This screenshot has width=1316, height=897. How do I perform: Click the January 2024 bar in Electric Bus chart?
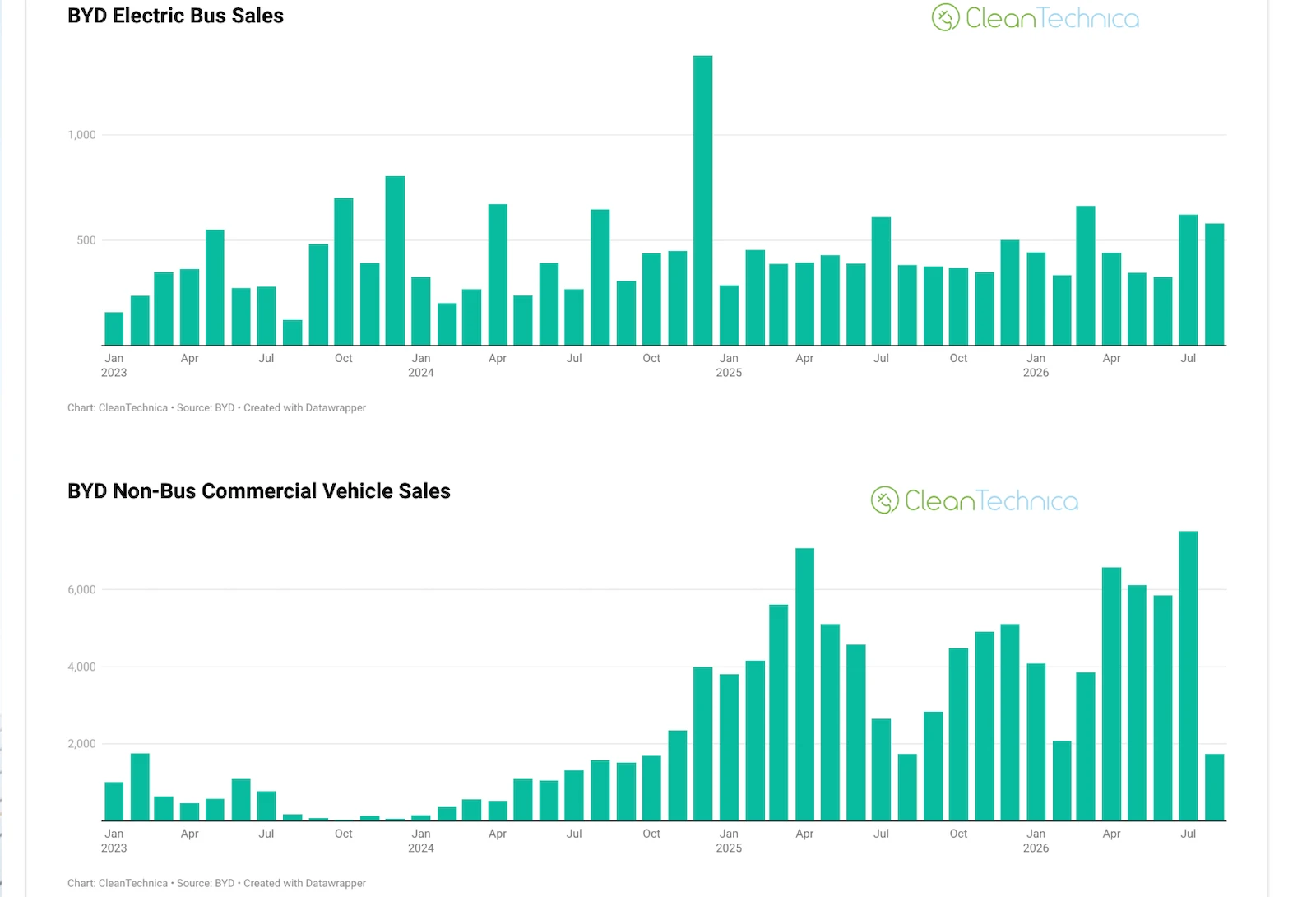[421, 312]
